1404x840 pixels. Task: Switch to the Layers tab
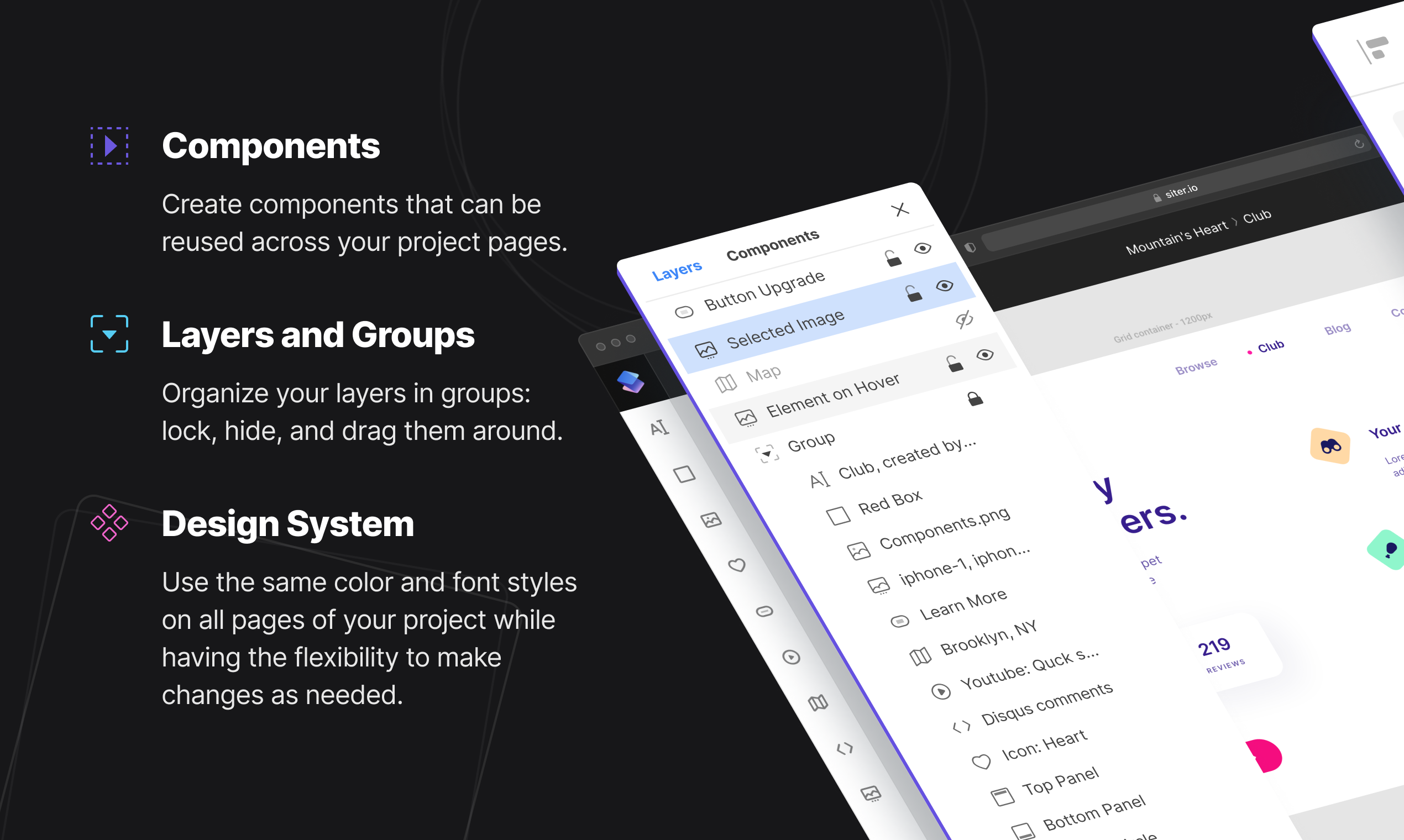tap(677, 271)
